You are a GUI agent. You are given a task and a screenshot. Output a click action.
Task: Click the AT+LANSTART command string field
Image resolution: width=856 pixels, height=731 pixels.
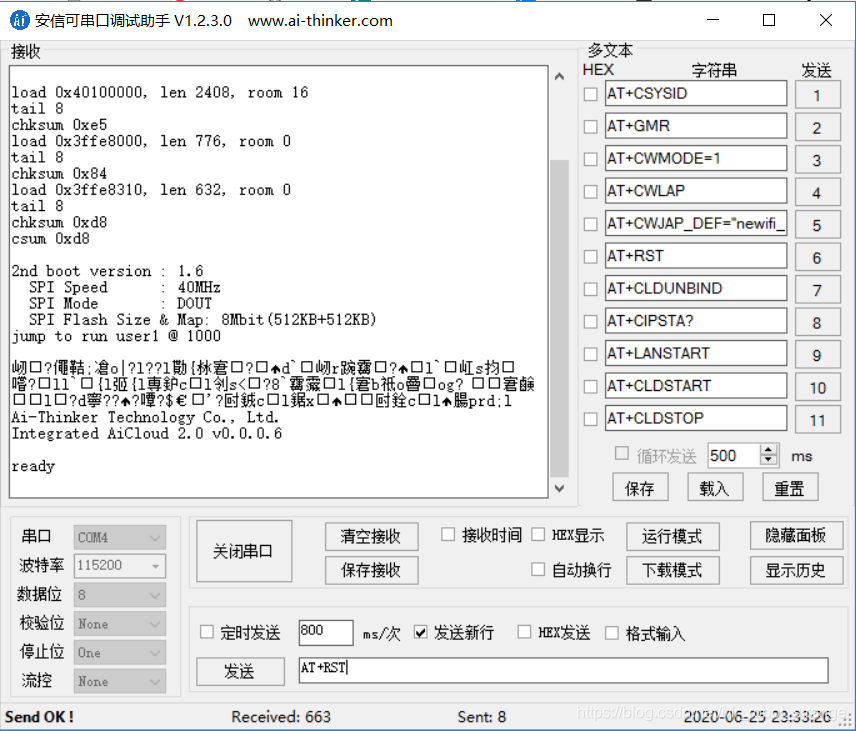click(696, 353)
